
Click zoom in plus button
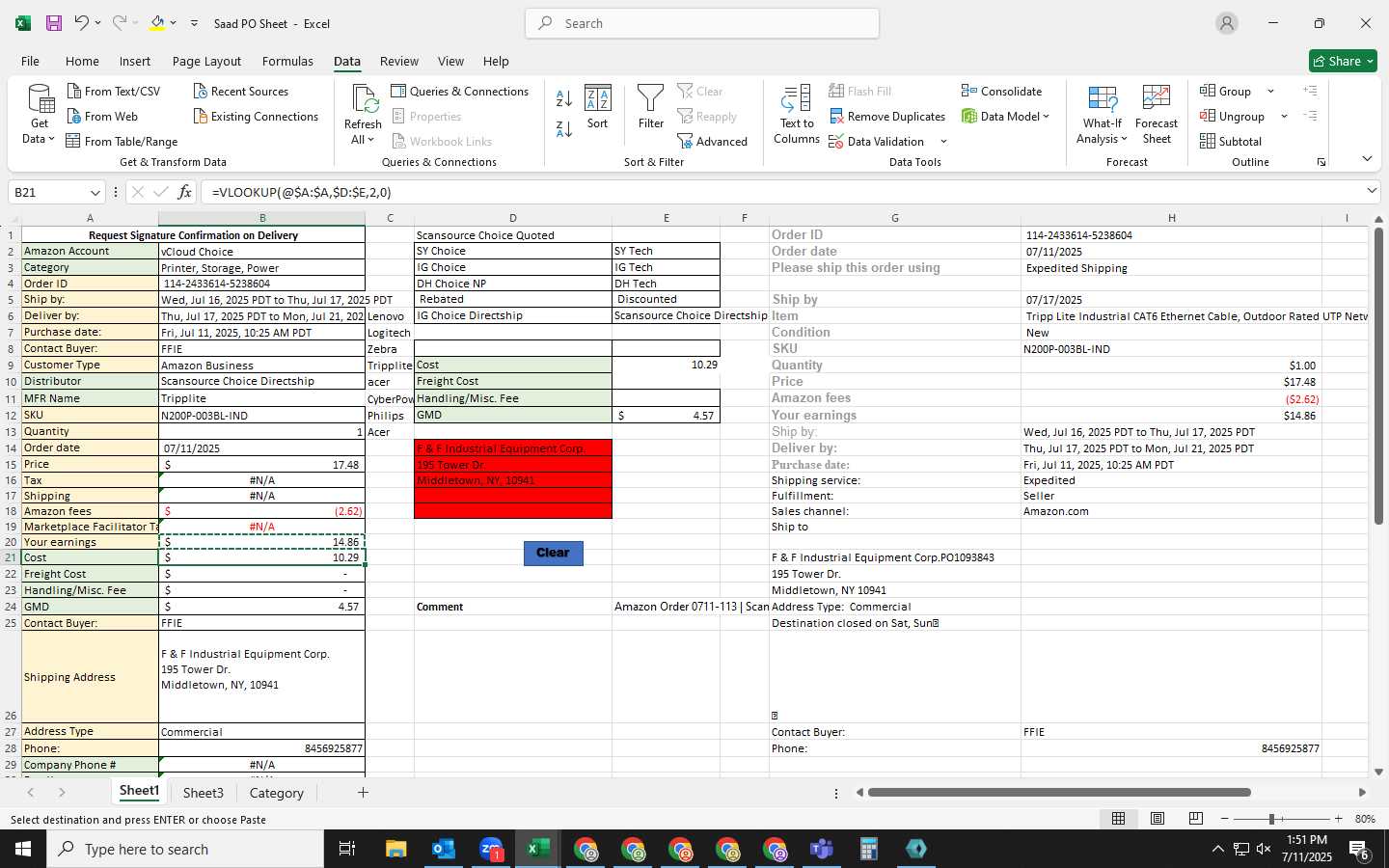pyautogui.click(x=1338, y=819)
